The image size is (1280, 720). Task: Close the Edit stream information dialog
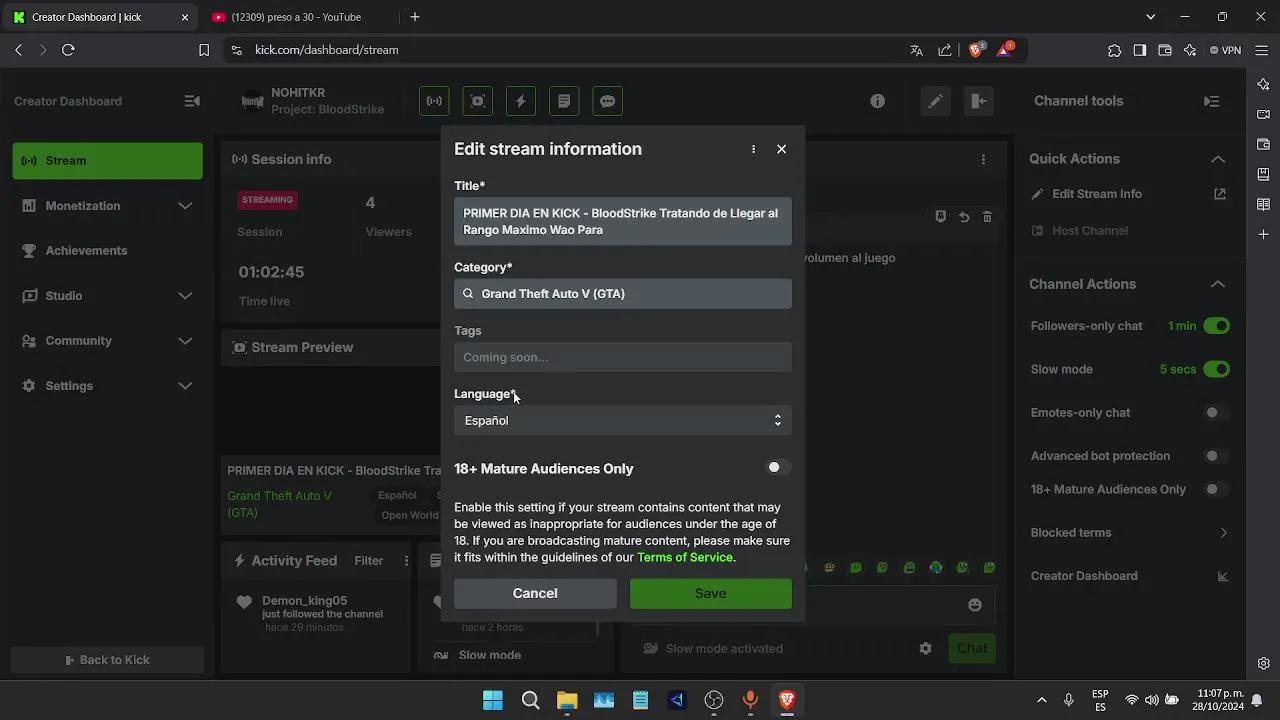(781, 149)
